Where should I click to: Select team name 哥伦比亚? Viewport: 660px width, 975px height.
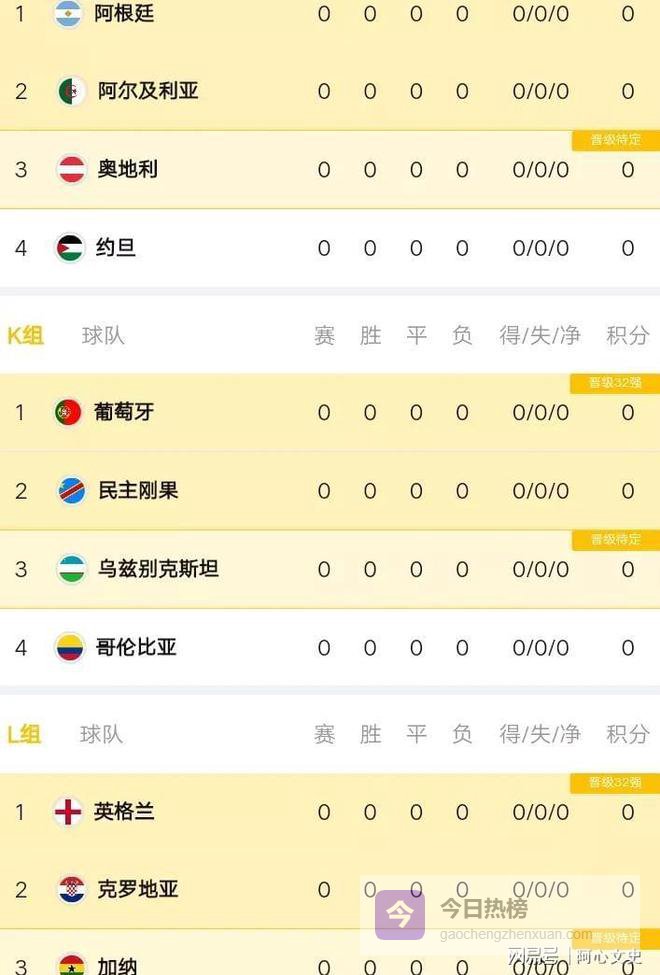(x=137, y=647)
